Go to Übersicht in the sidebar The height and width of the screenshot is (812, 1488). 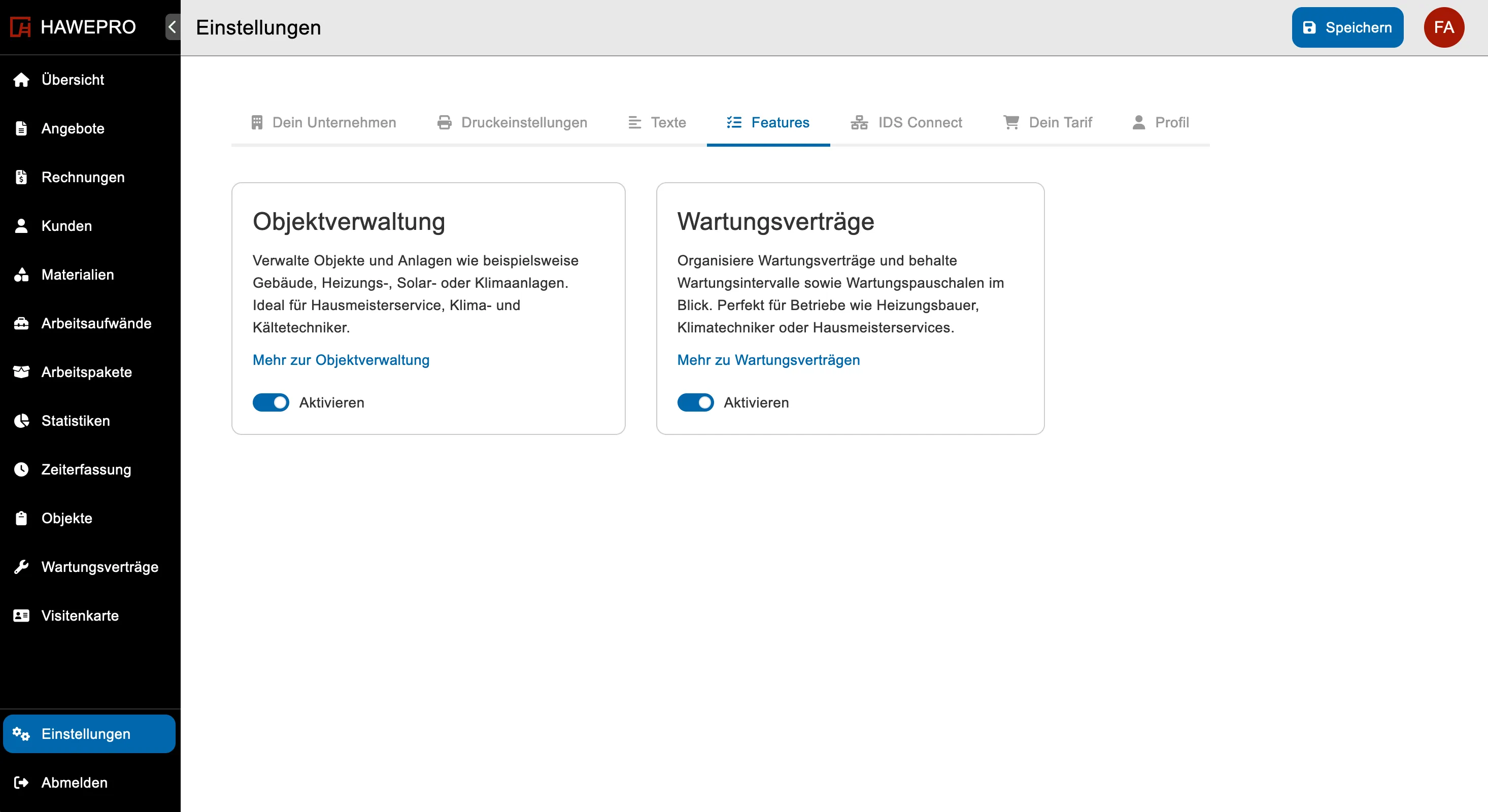pos(89,80)
